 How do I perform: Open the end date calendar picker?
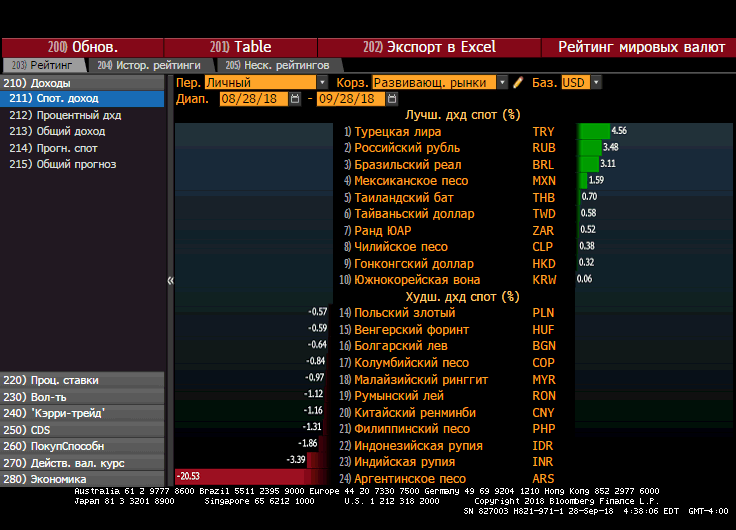[392, 99]
